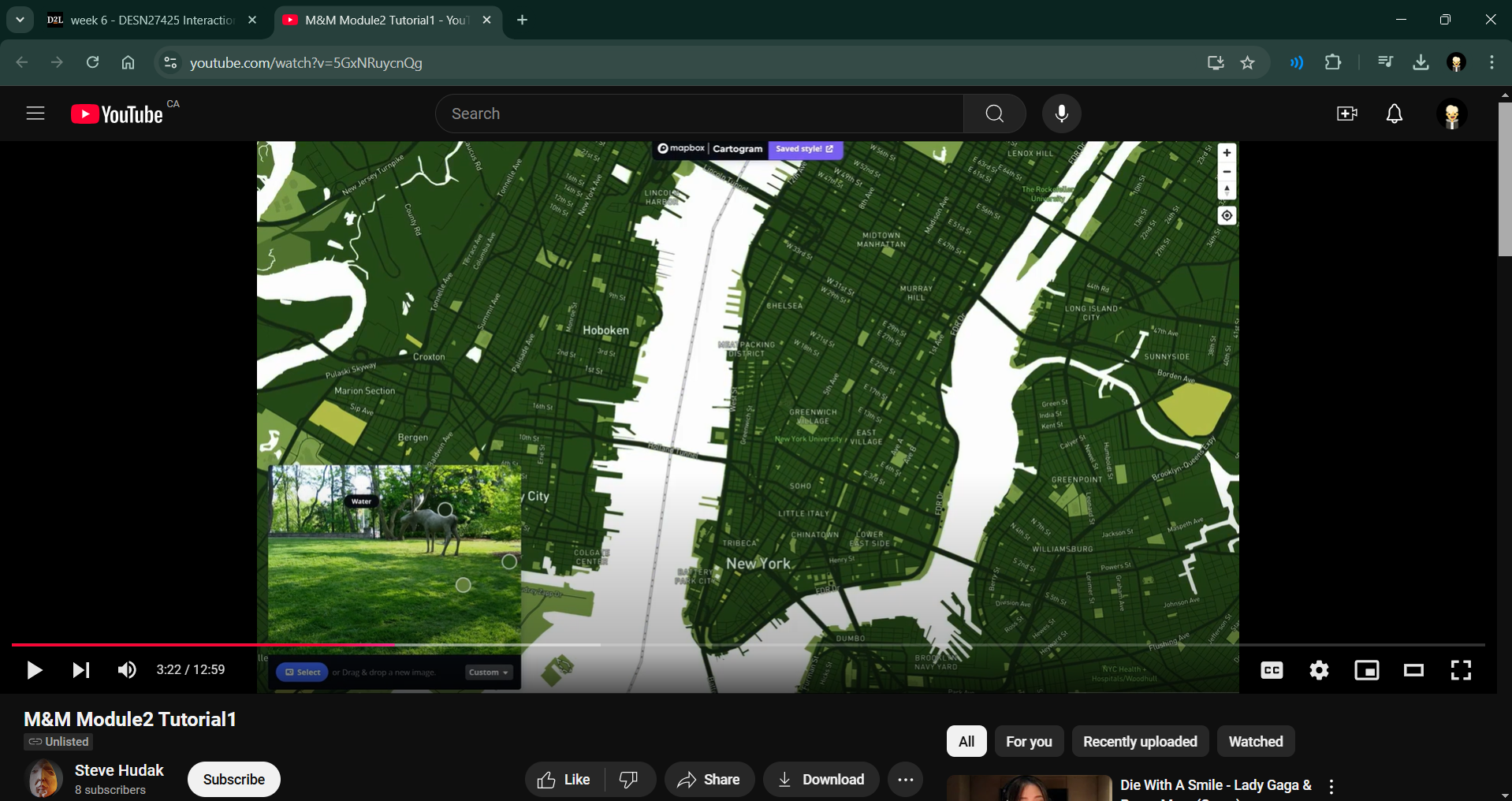Open the Create video menu
The image size is (1512, 801).
coord(1347,114)
